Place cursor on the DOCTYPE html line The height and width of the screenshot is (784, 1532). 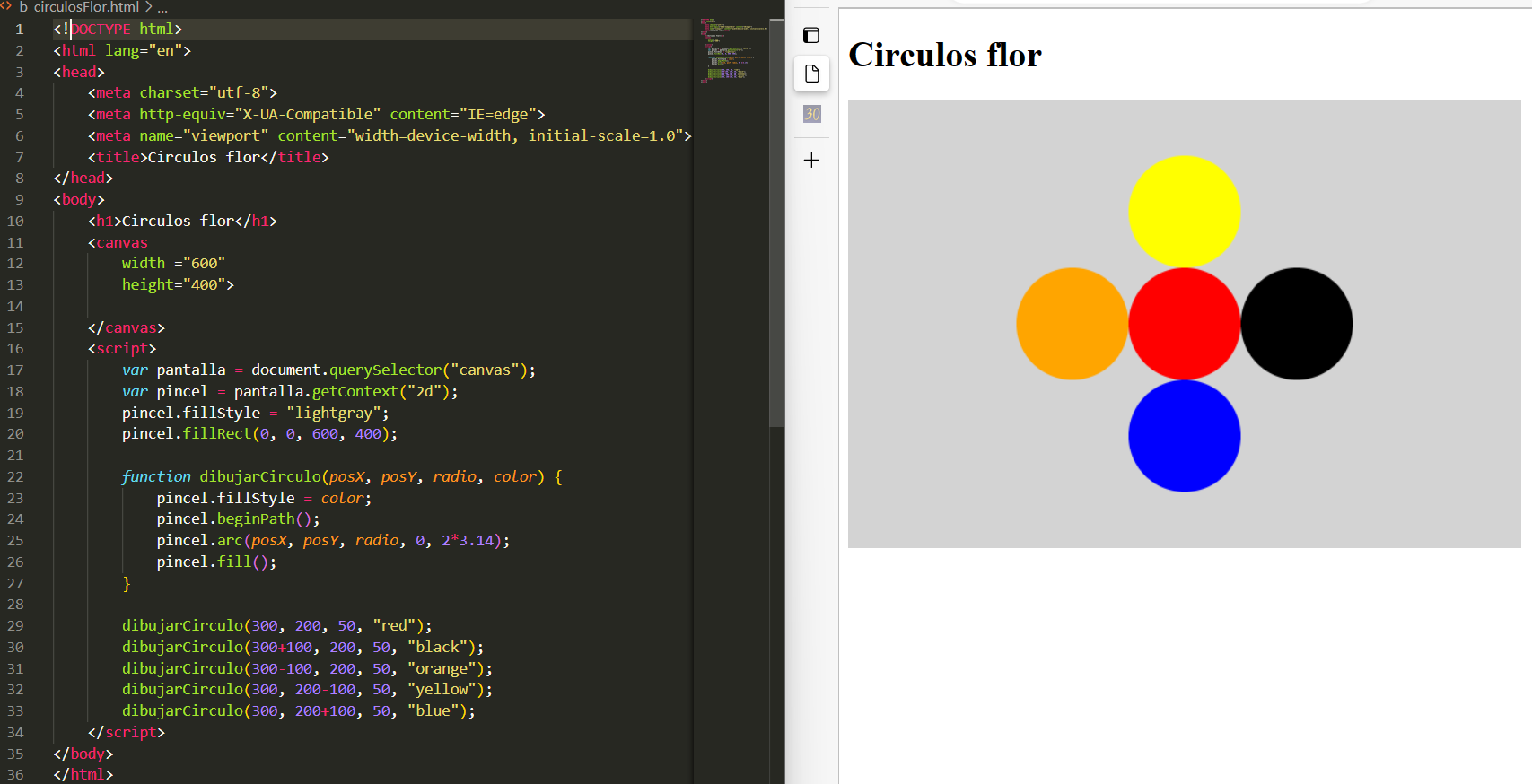point(118,30)
